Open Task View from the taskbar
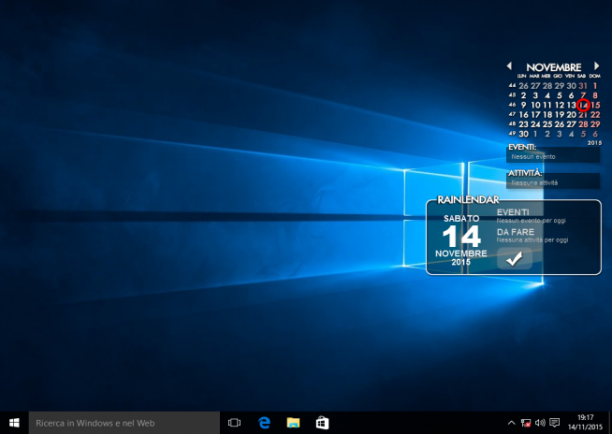Viewport: 612px width, 434px height. coord(234,423)
